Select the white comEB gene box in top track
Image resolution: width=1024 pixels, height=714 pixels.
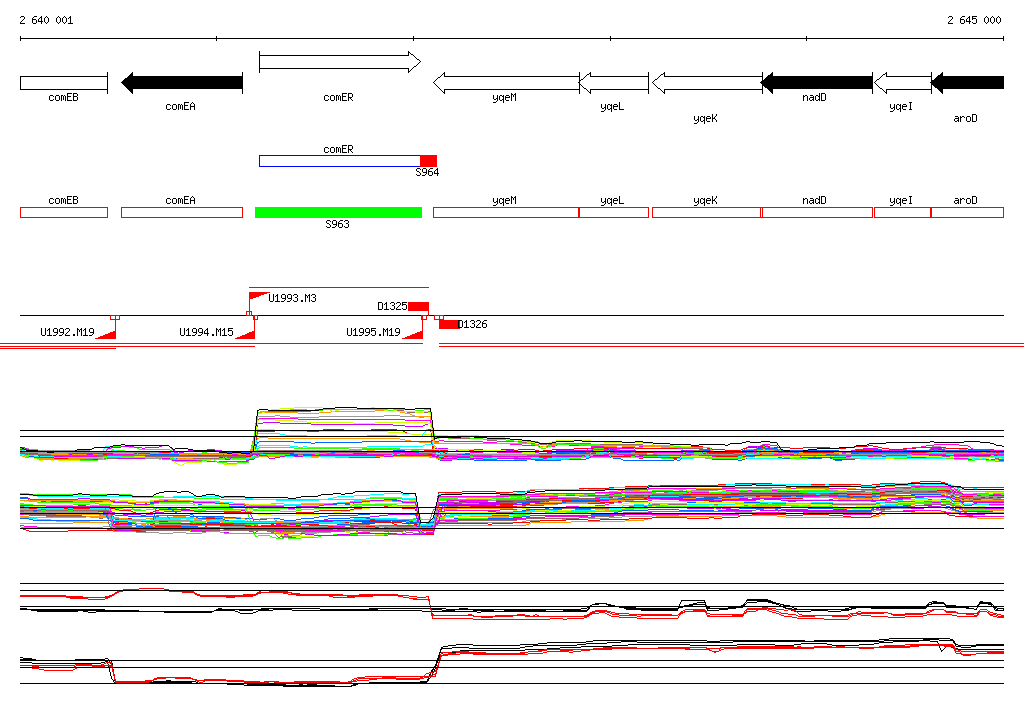point(64,83)
